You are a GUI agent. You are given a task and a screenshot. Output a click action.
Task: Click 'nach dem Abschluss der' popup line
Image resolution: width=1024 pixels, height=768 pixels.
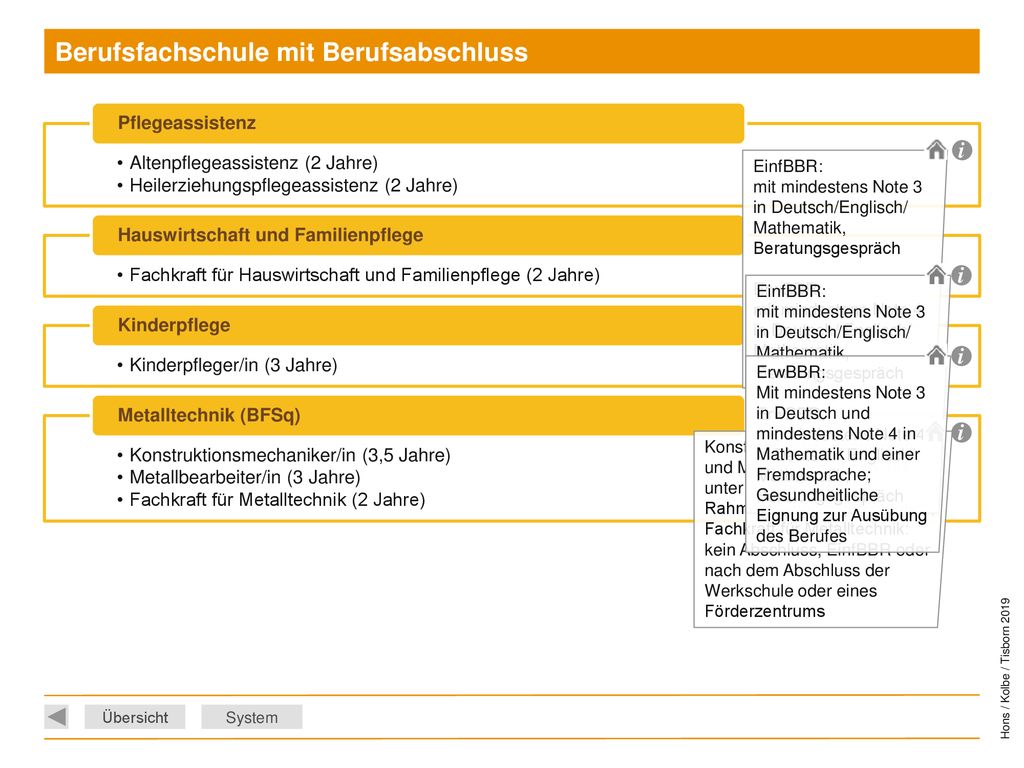(x=797, y=571)
